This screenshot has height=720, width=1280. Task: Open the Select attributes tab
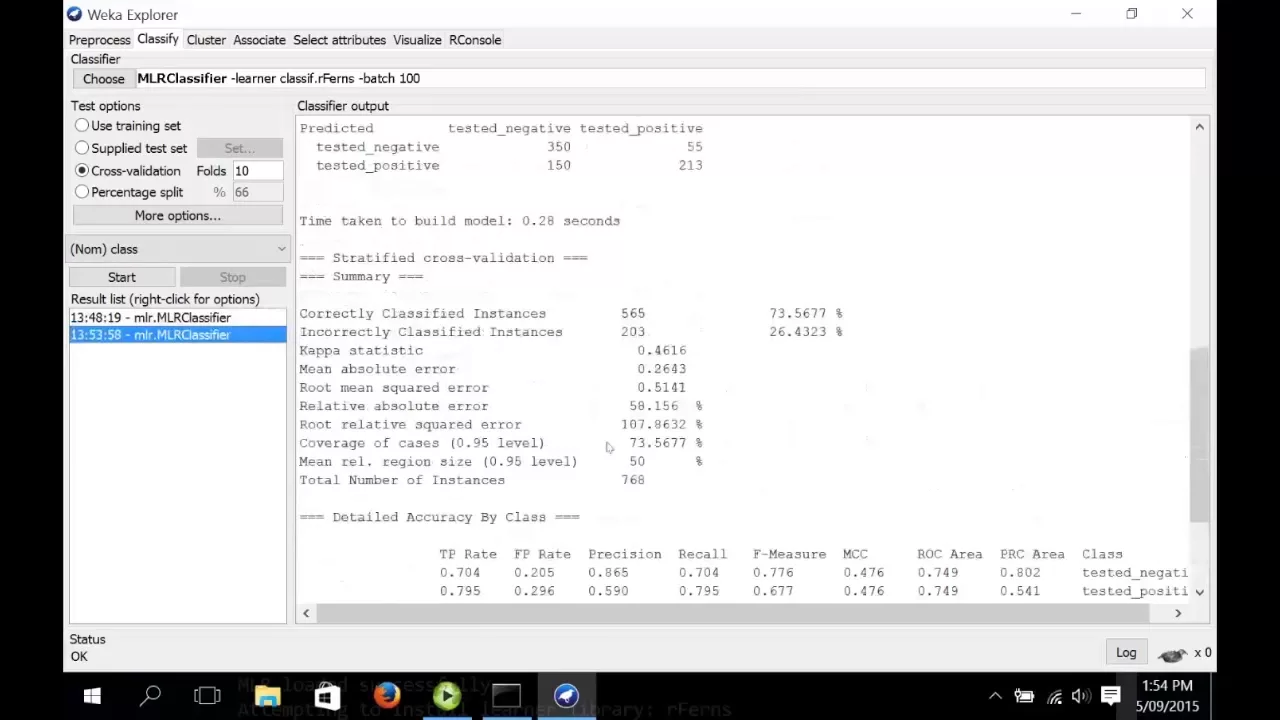339,40
